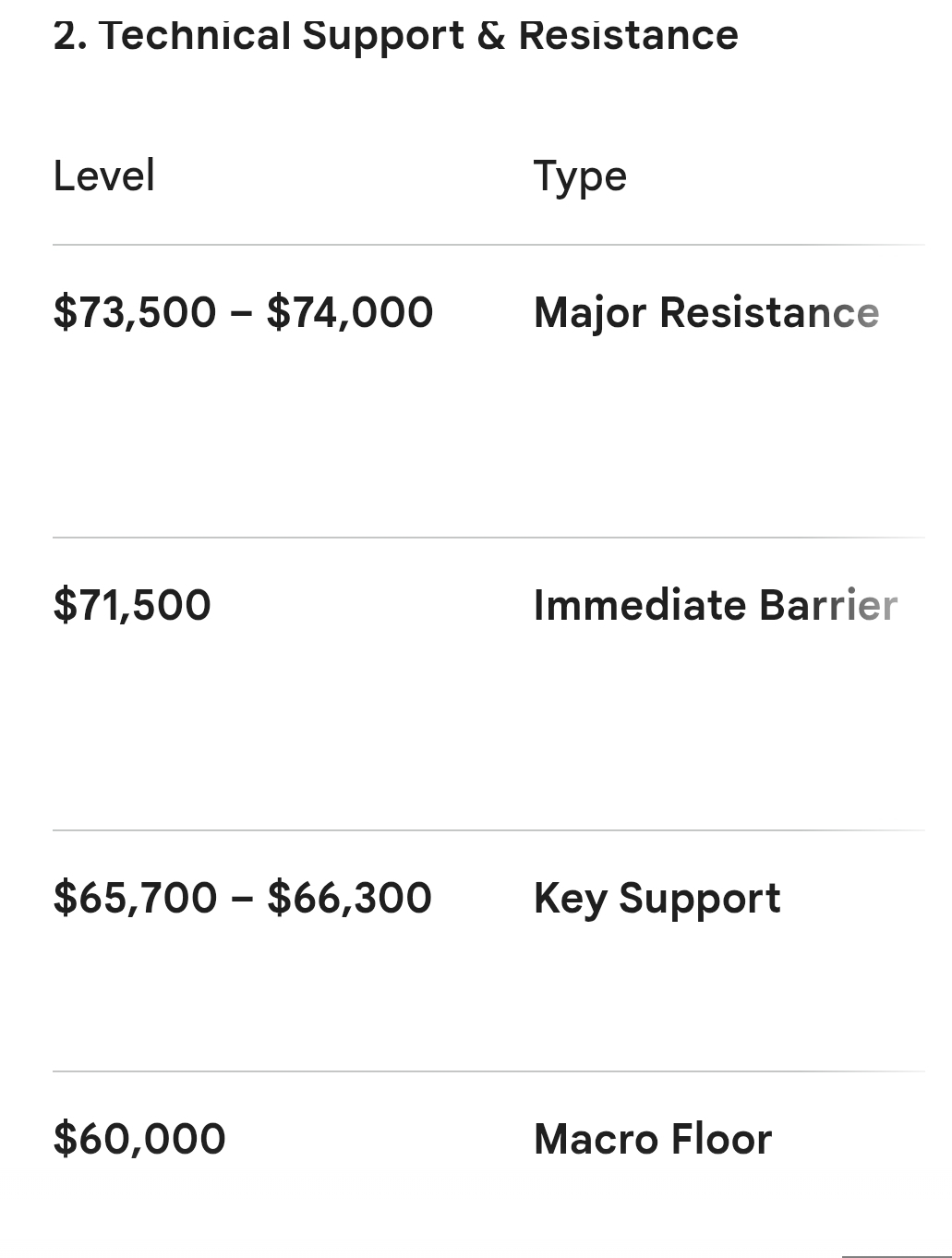Viewport: 952px width, 1258px height.
Task: Click the Major Resistance type cell
Action: (x=706, y=313)
